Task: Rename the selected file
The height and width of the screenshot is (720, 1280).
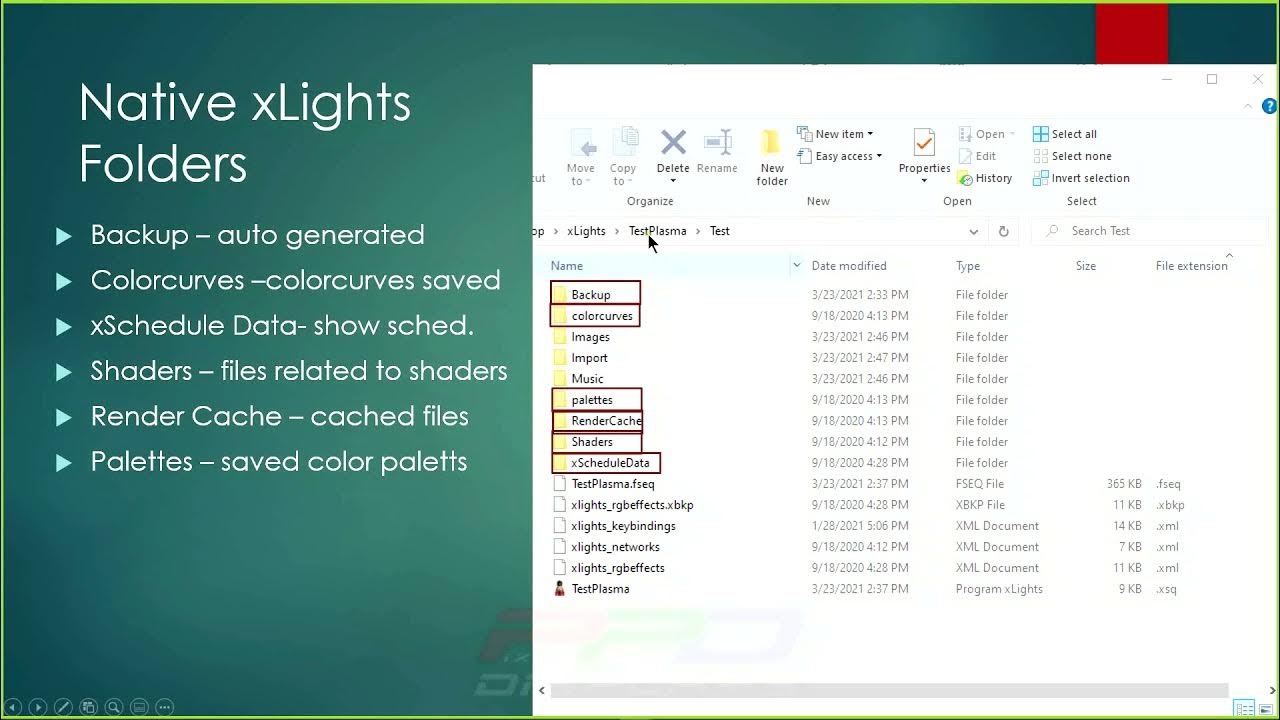Action: (717, 152)
